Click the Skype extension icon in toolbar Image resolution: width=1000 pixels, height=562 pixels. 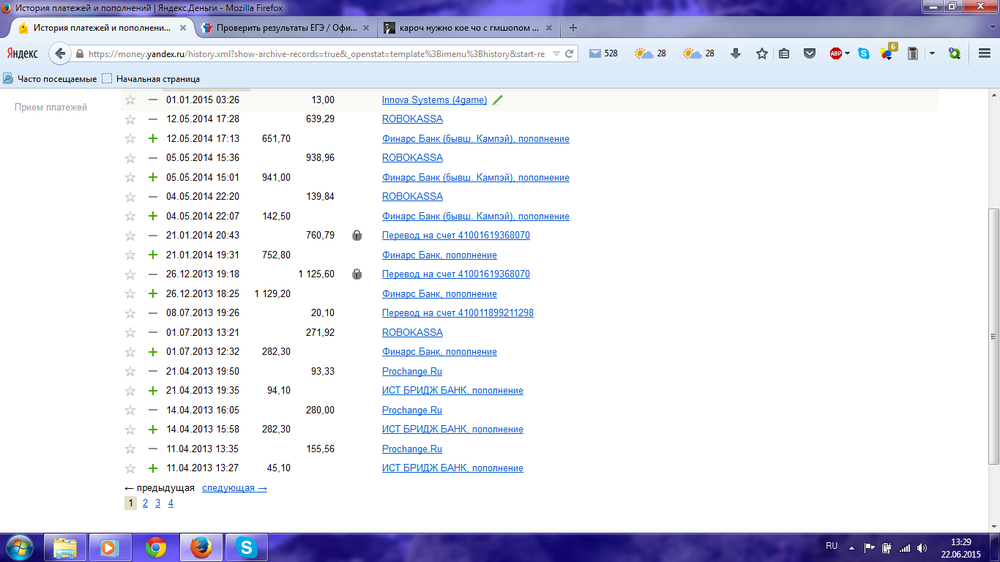click(x=863, y=54)
